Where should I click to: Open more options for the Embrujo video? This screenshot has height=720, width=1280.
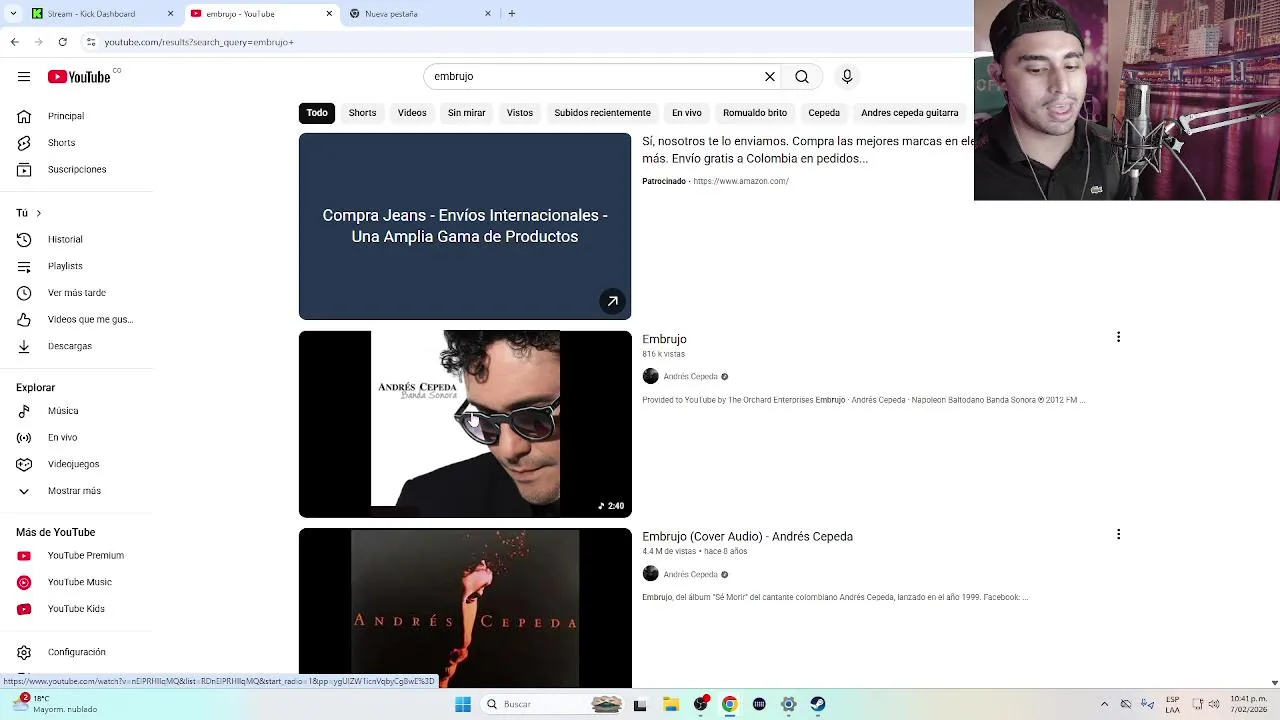pyautogui.click(x=1118, y=337)
